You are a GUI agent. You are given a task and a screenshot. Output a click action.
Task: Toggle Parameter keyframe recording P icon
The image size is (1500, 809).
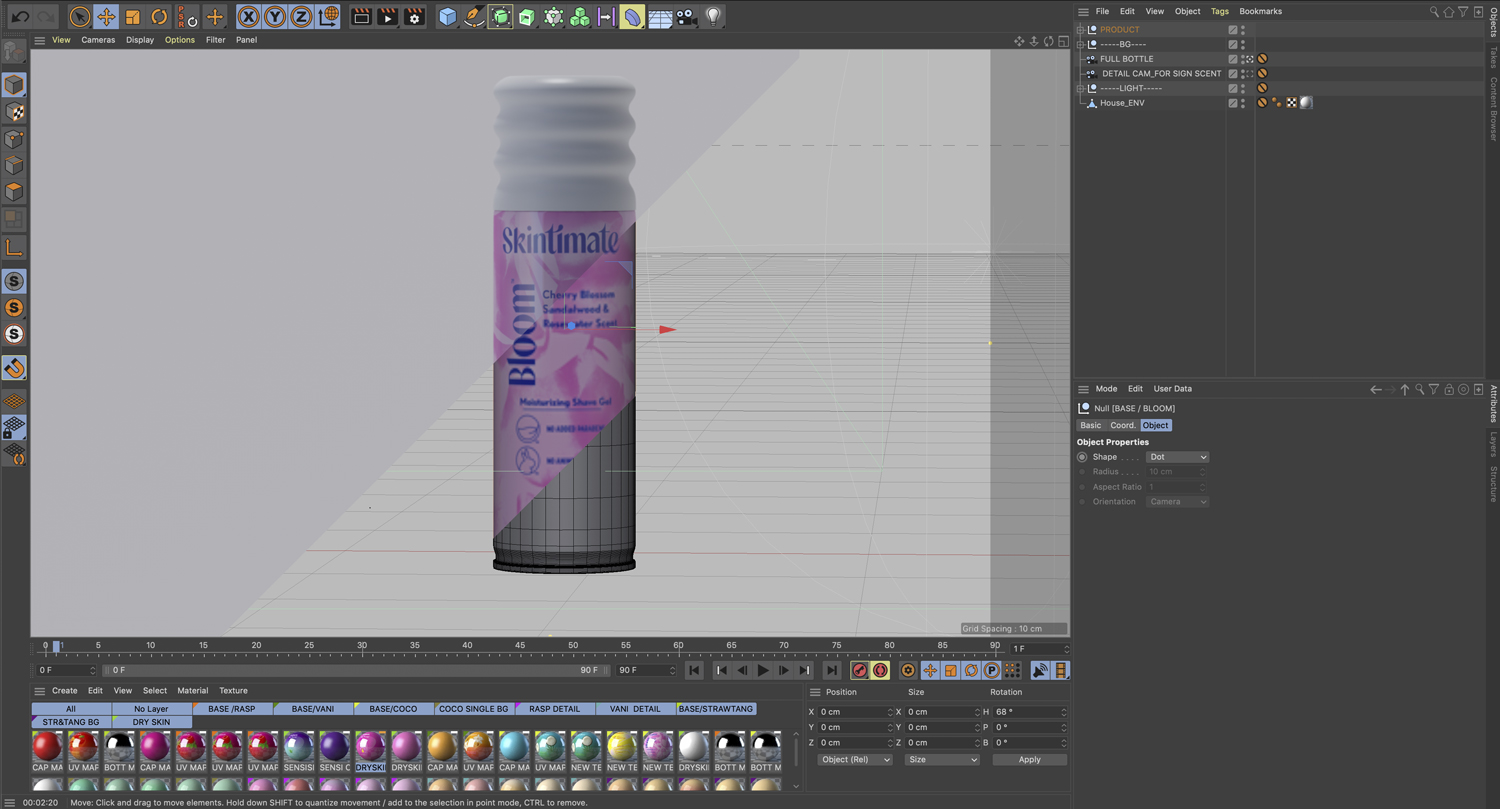coord(991,670)
